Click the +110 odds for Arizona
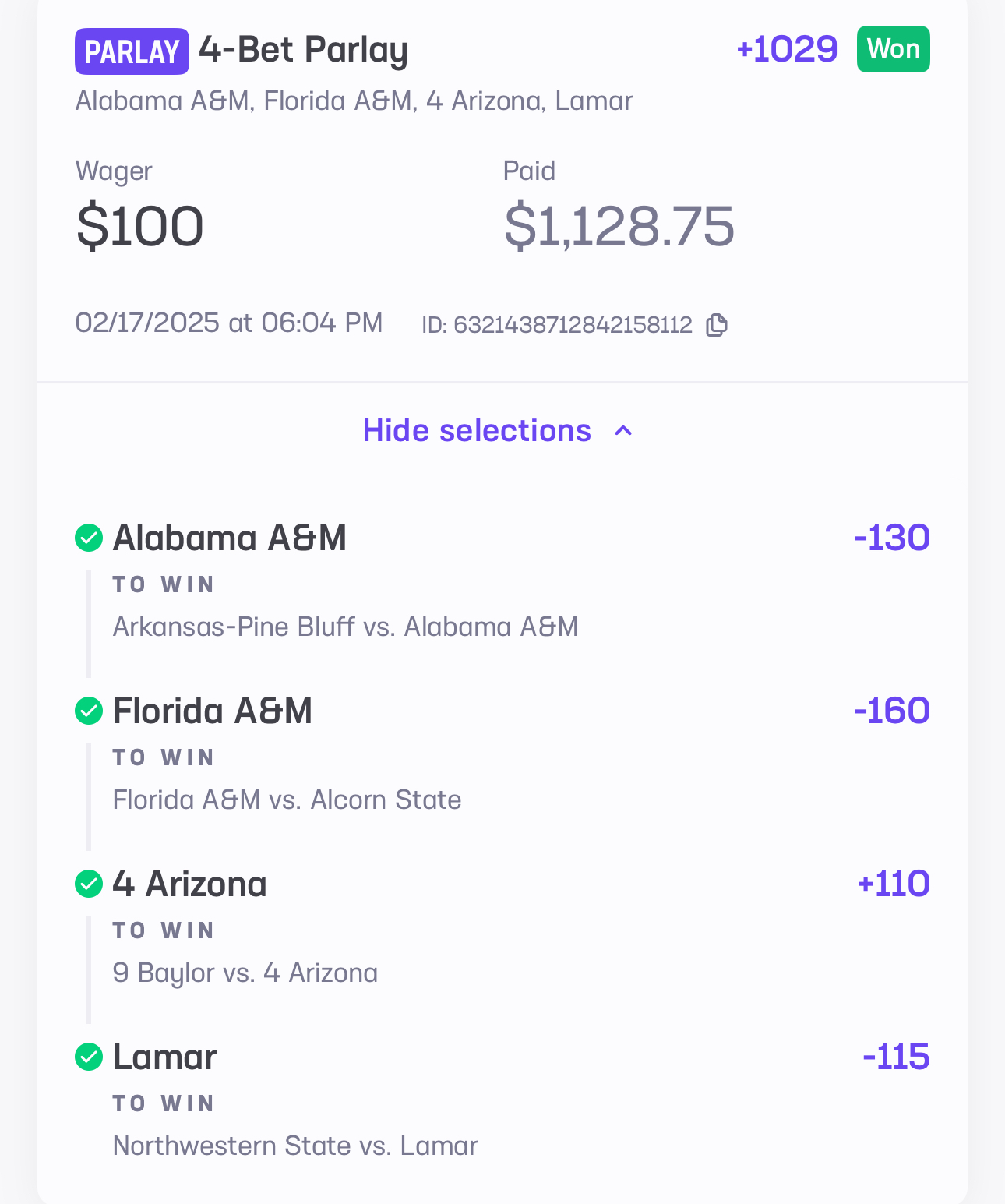The height and width of the screenshot is (1204, 1005). tap(893, 884)
